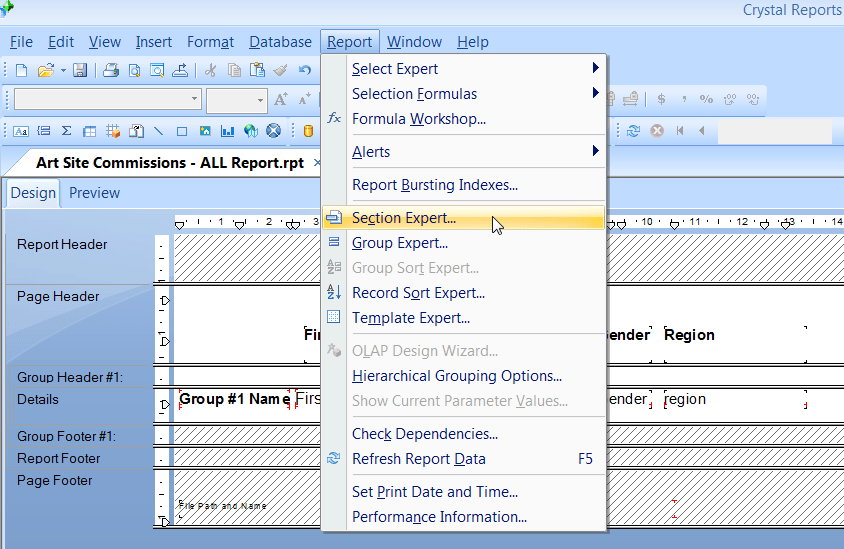
Task: Click the Cut scissors icon
Action: [x=210, y=70]
